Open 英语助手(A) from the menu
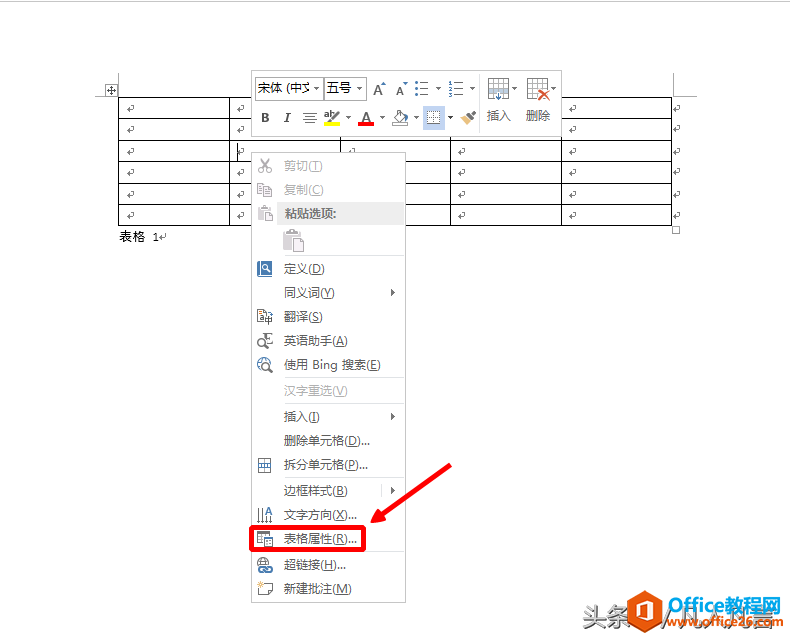790x639 pixels. 328,341
